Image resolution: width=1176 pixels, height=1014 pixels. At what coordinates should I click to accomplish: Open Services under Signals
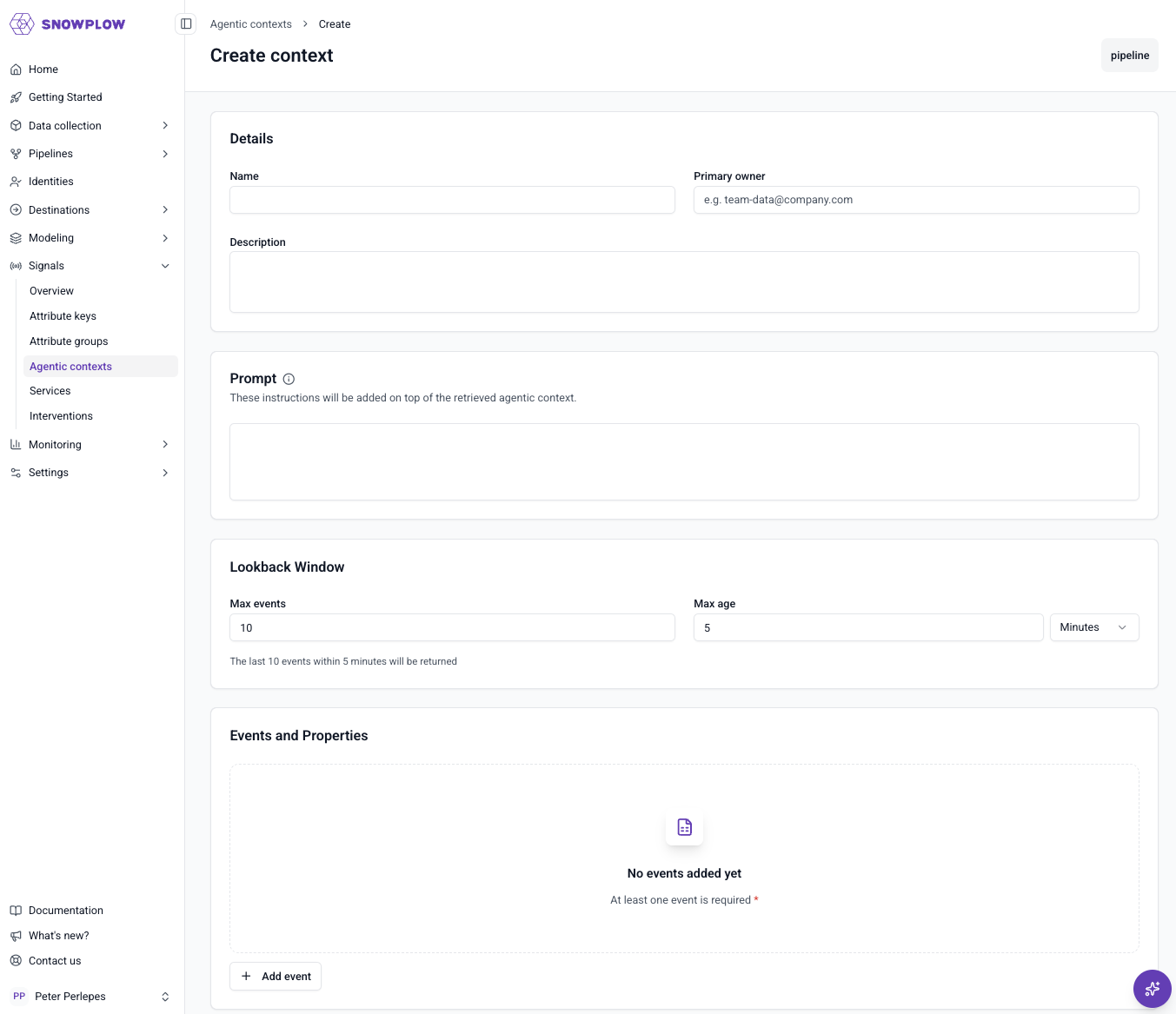click(x=50, y=391)
